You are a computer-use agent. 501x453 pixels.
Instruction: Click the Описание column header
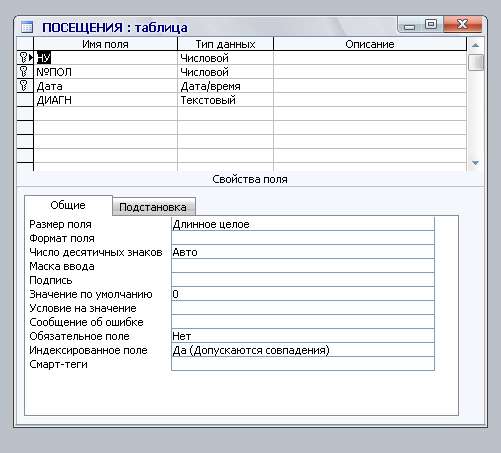(x=370, y=44)
